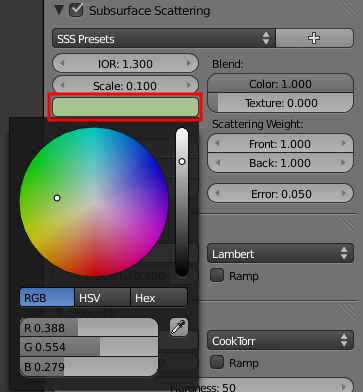Add a new SSS preset with plus icon

(314, 38)
